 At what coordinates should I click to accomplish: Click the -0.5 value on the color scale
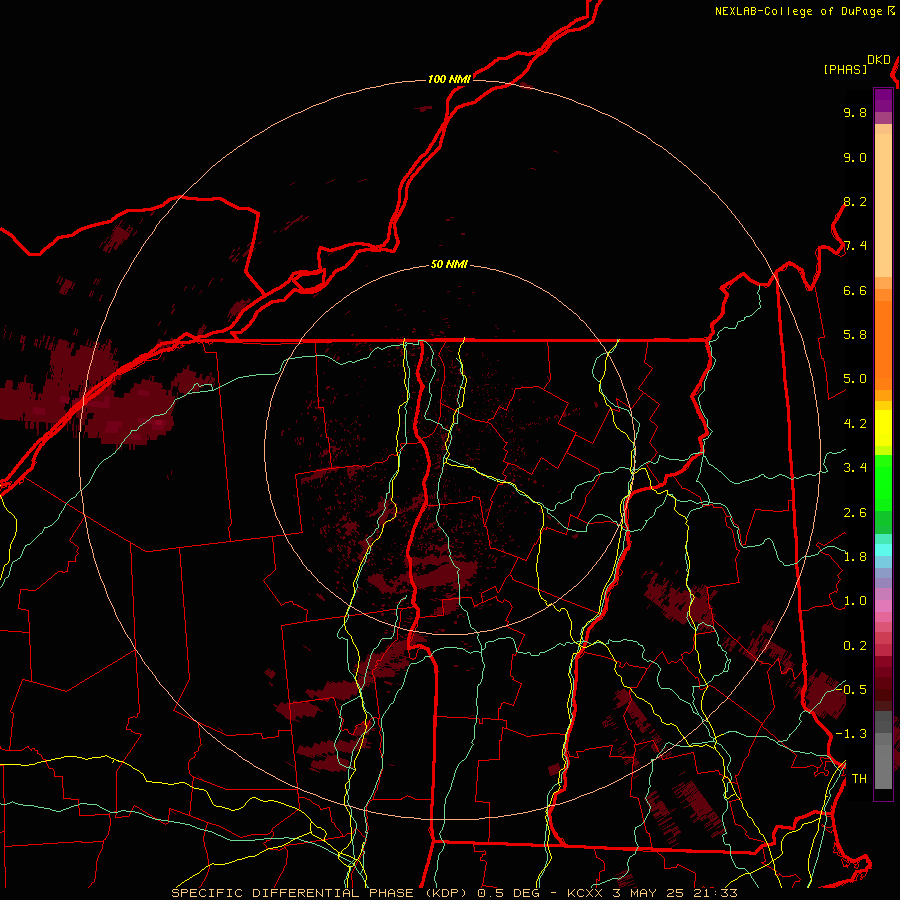click(x=852, y=690)
